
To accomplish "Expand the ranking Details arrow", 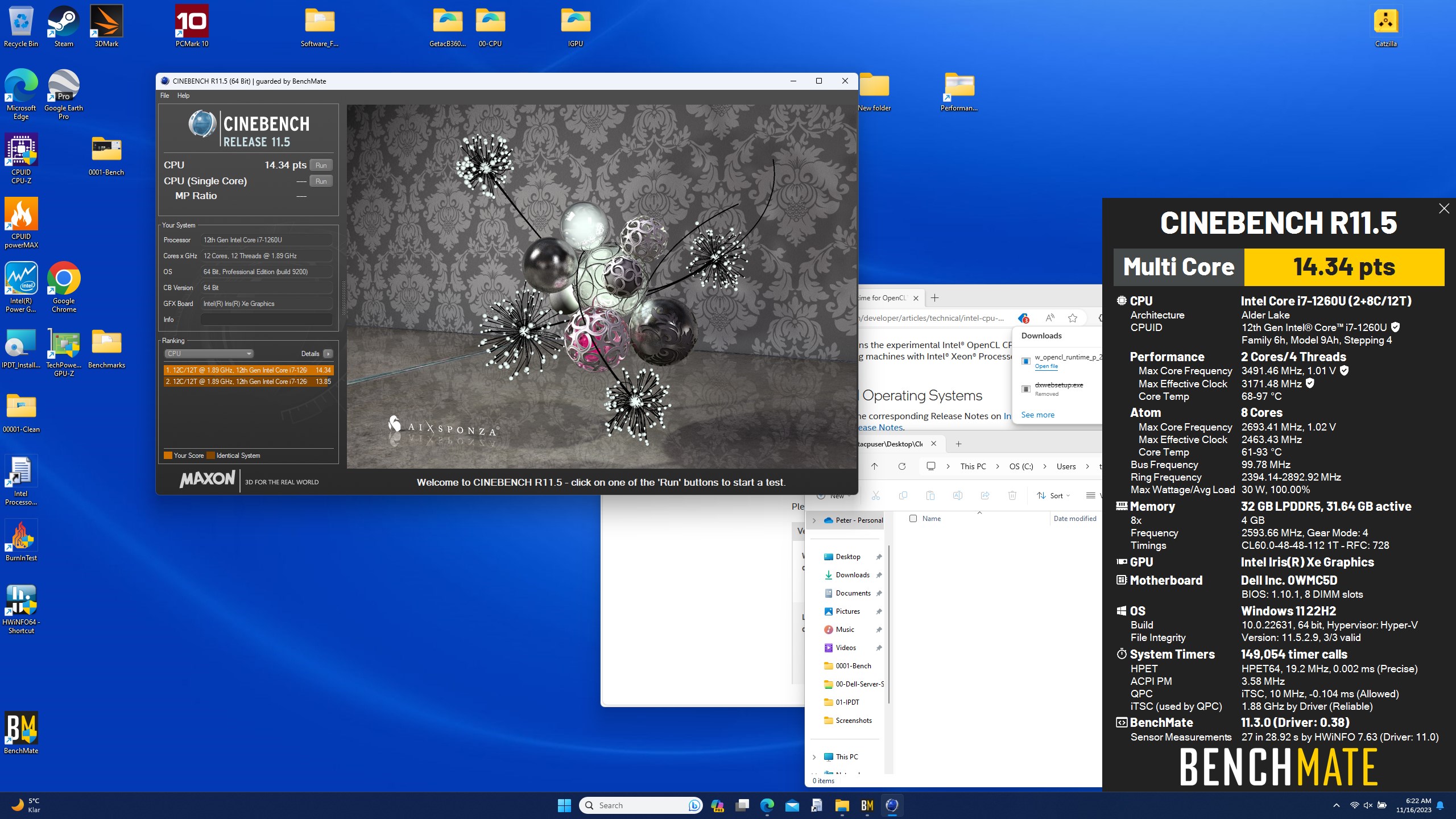I will coord(328,354).
